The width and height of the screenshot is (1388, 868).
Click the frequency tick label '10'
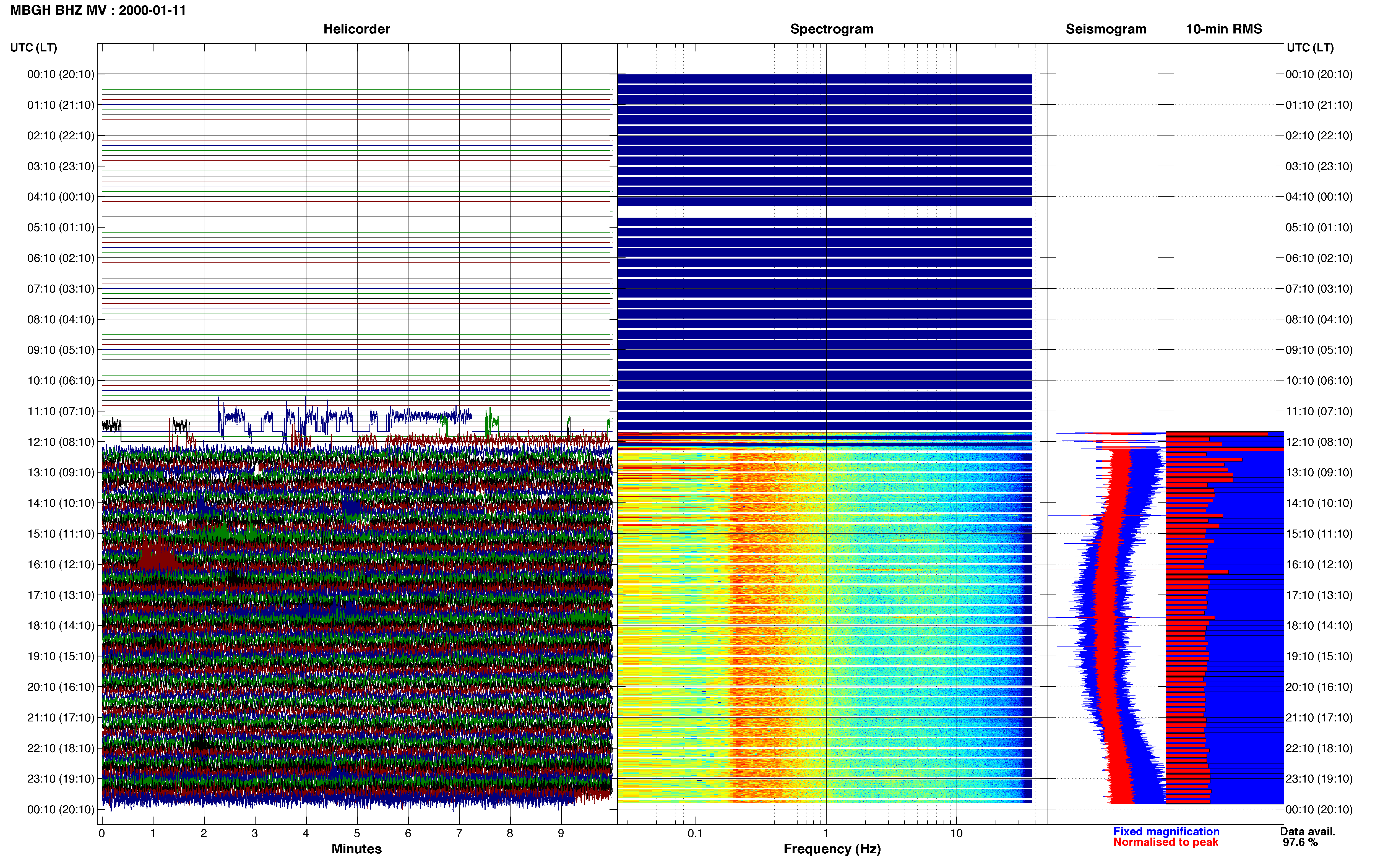pos(956,833)
